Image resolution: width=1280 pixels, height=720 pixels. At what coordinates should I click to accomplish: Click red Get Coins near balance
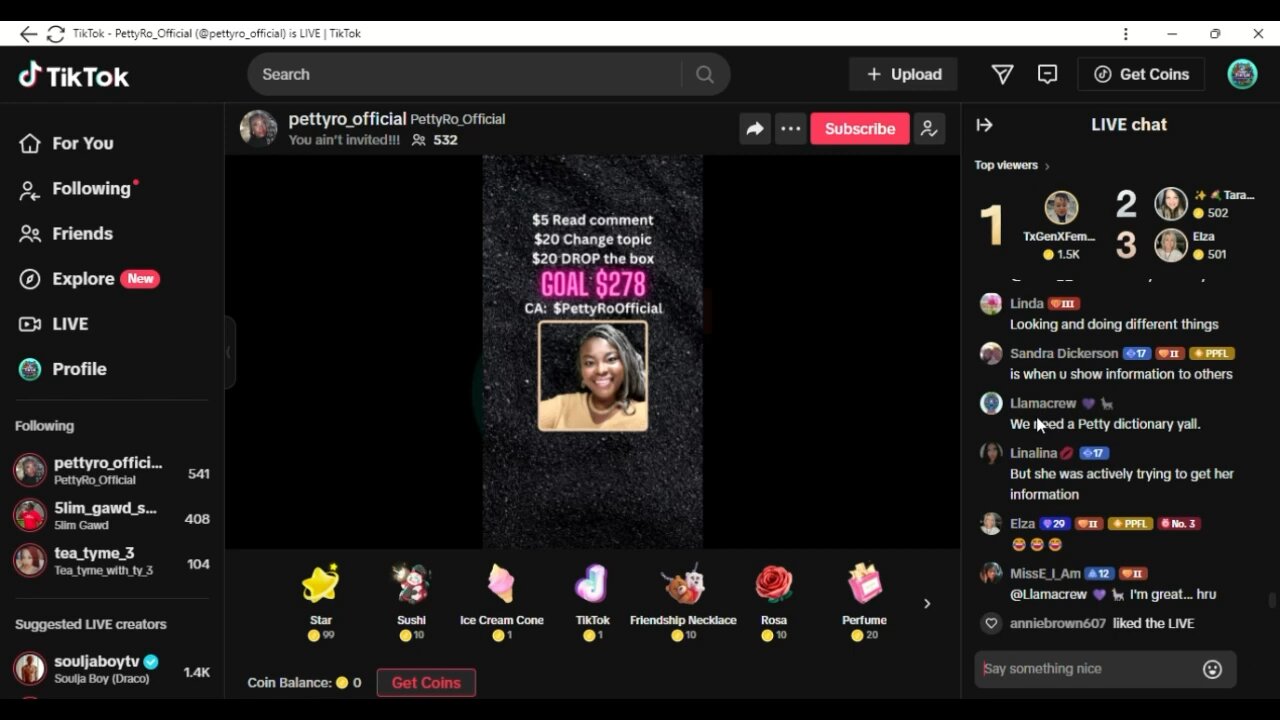[x=426, y=683]
